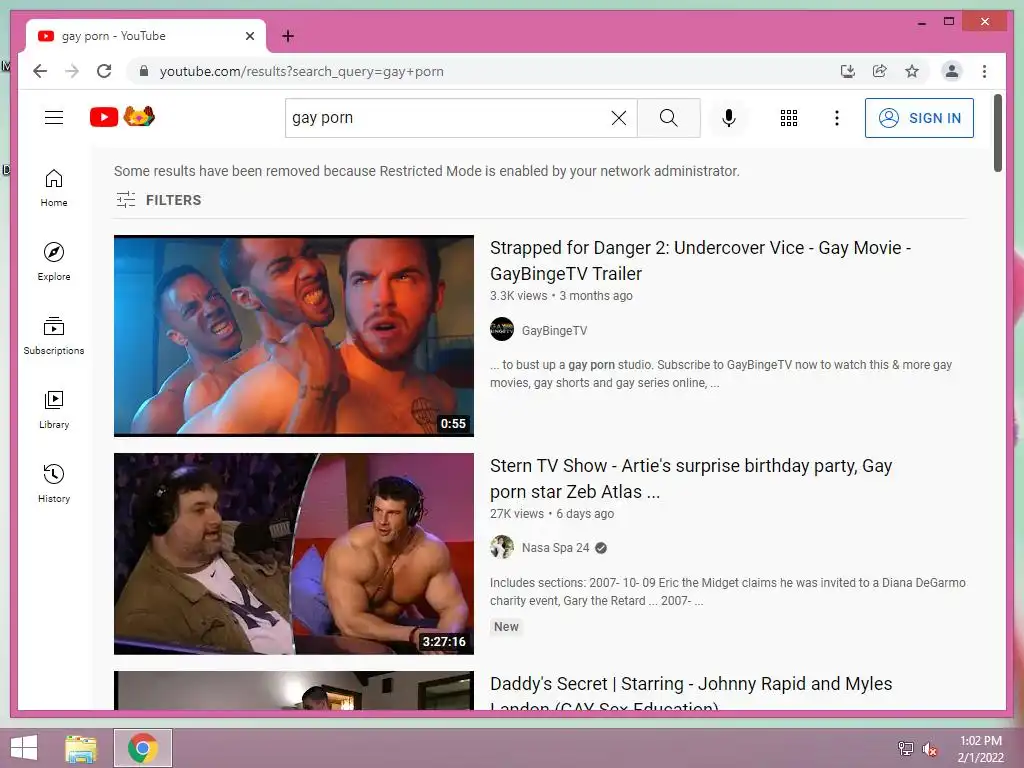Open the YouTube hamburger guide menu
Viewport: 1024px width, 768px height.
54,118
